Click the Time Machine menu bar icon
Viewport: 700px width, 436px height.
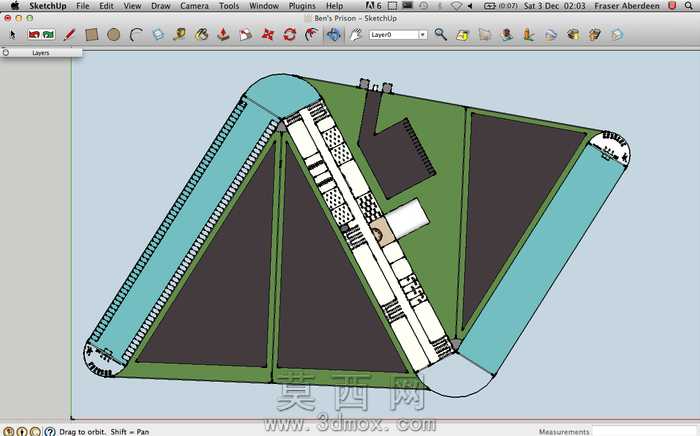(423, 6)
